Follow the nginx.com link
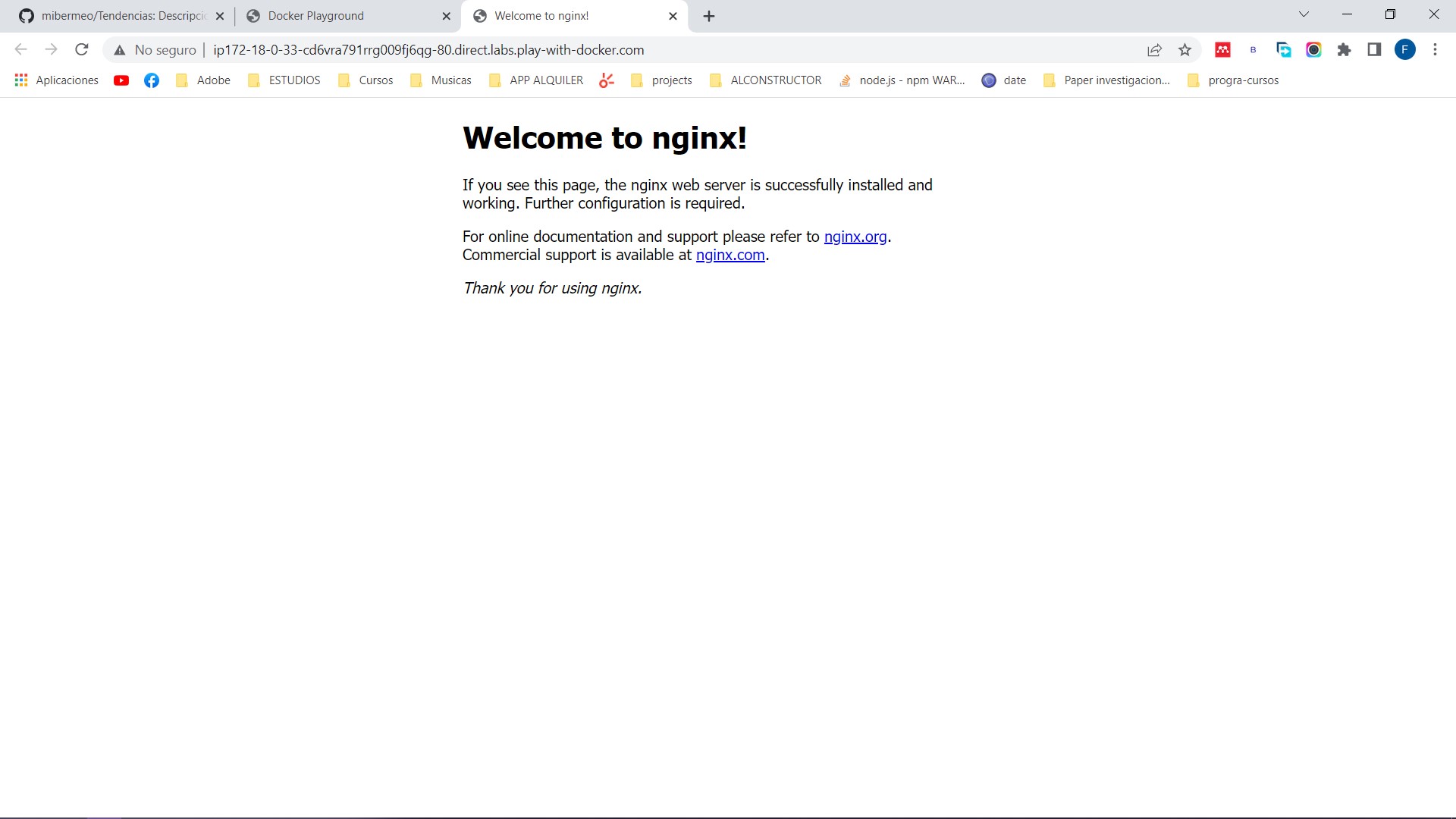This screenshot has height=819, width=1456. click(x=730, y=255)
